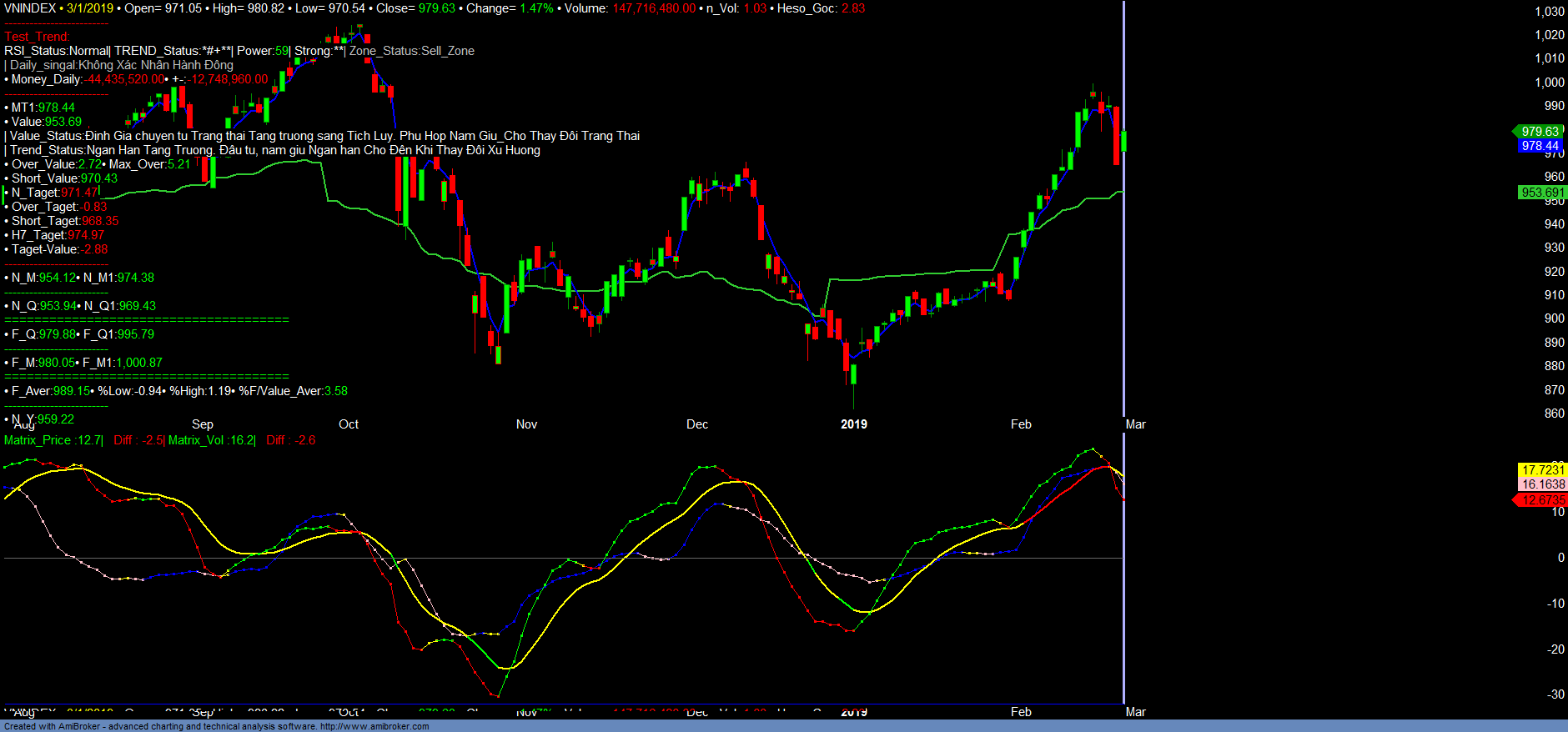Click the -30 level on the indicator axis
This screenshot has width=1568, height=732.
point(1555,694)
